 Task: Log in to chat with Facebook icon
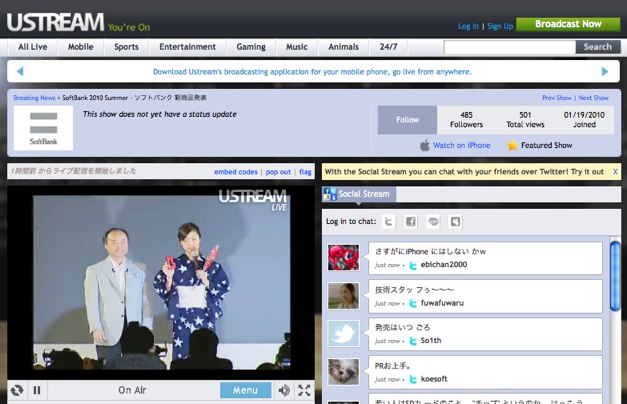click(x=411, y=222)
